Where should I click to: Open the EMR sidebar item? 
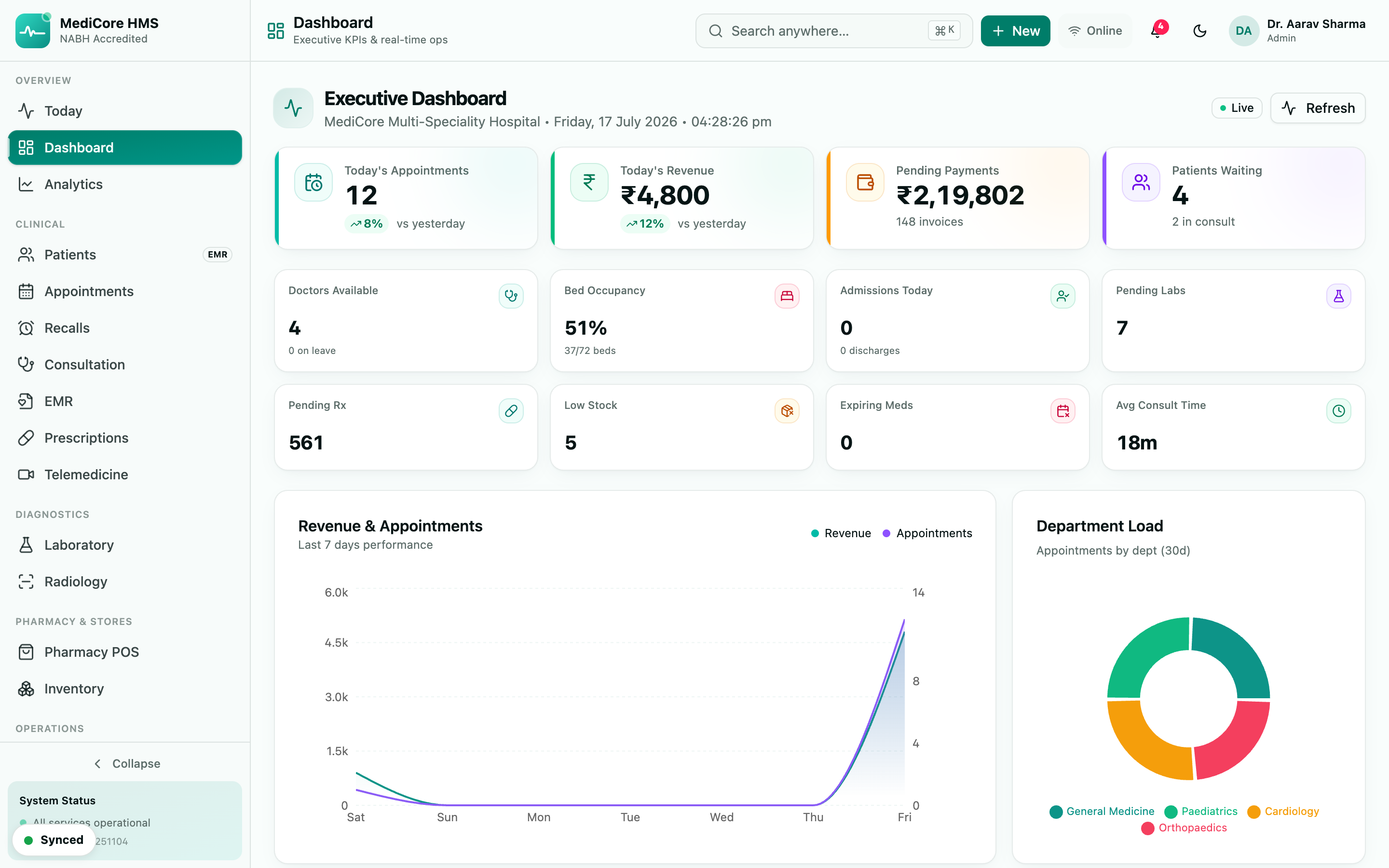coord(124,401)
